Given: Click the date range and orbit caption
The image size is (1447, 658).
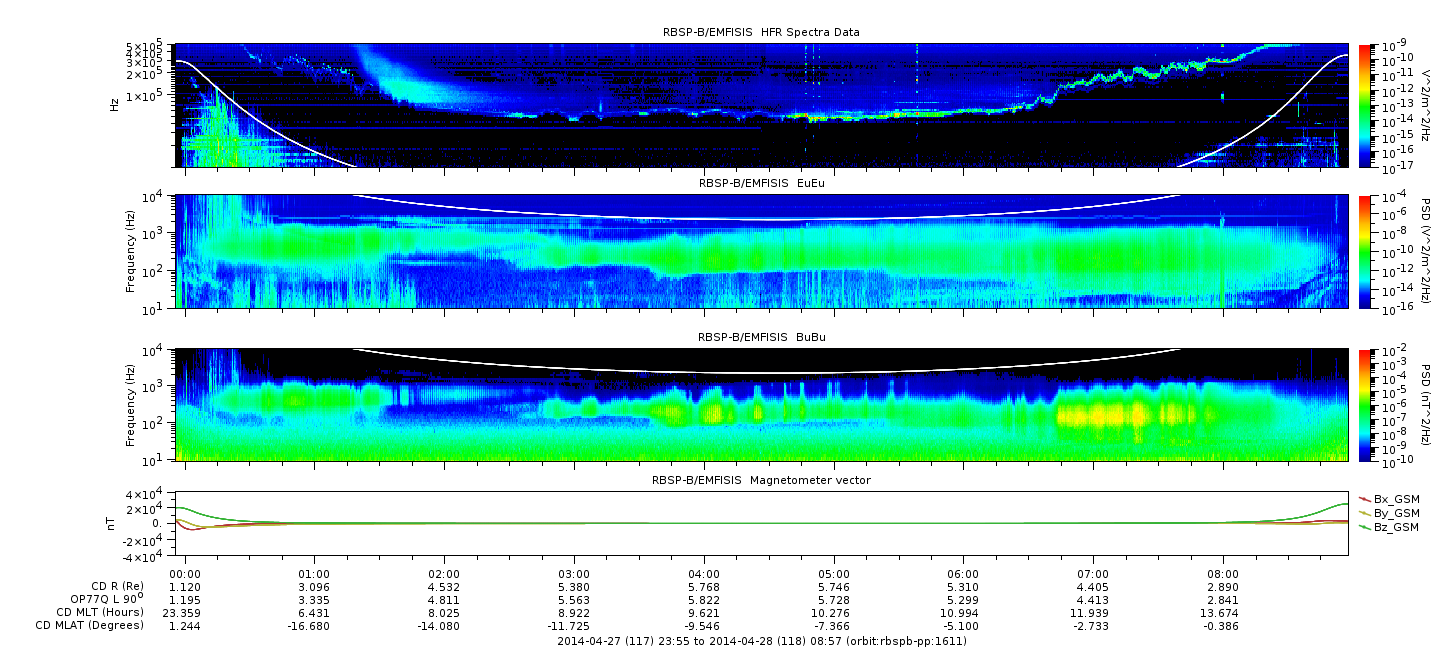Looking at the screenshot, I should 762,640.
